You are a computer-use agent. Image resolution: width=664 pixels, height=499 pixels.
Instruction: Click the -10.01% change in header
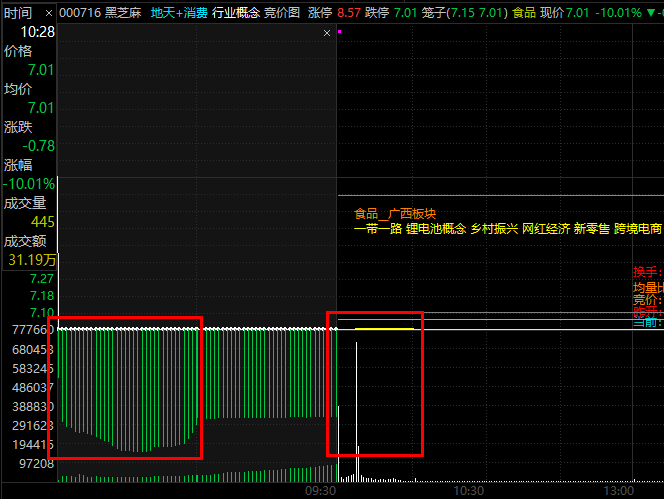pos(618,13)
